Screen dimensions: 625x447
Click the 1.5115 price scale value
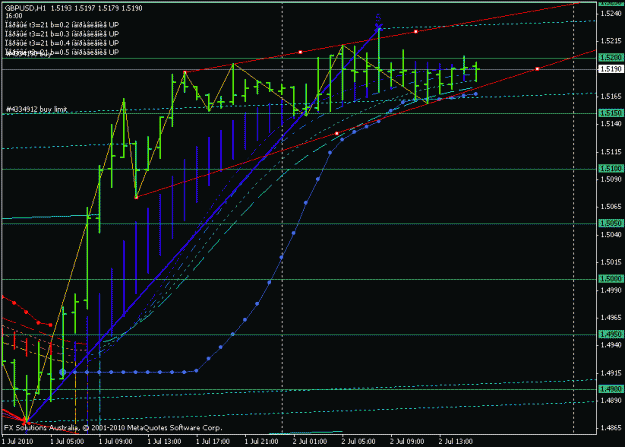(x=611, y=152)
